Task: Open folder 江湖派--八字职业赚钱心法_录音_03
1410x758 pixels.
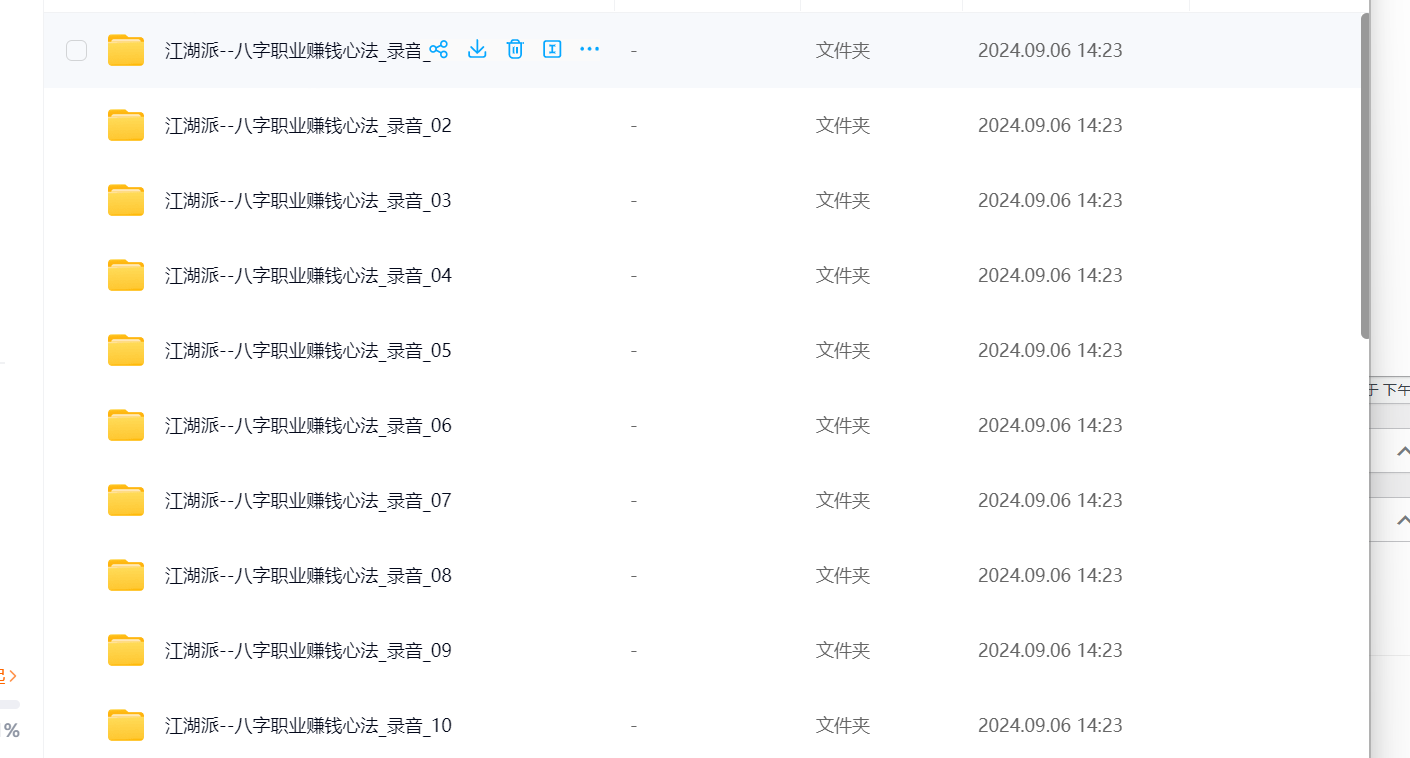Action: tap(308, 200)
